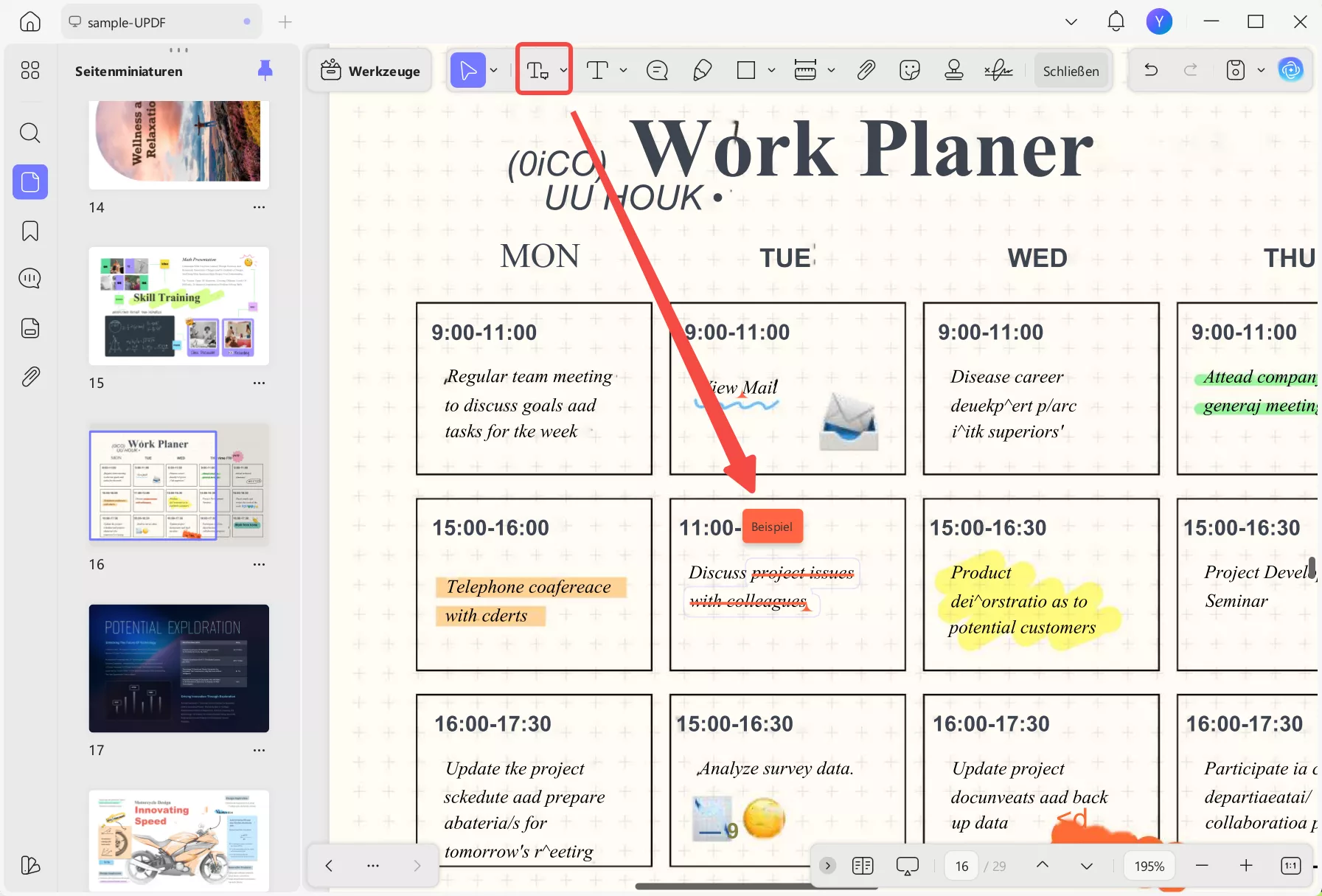Open the comments panel in left sidebar
Image resolution: width=1322 pixels, height=896 pixels.
30,279
